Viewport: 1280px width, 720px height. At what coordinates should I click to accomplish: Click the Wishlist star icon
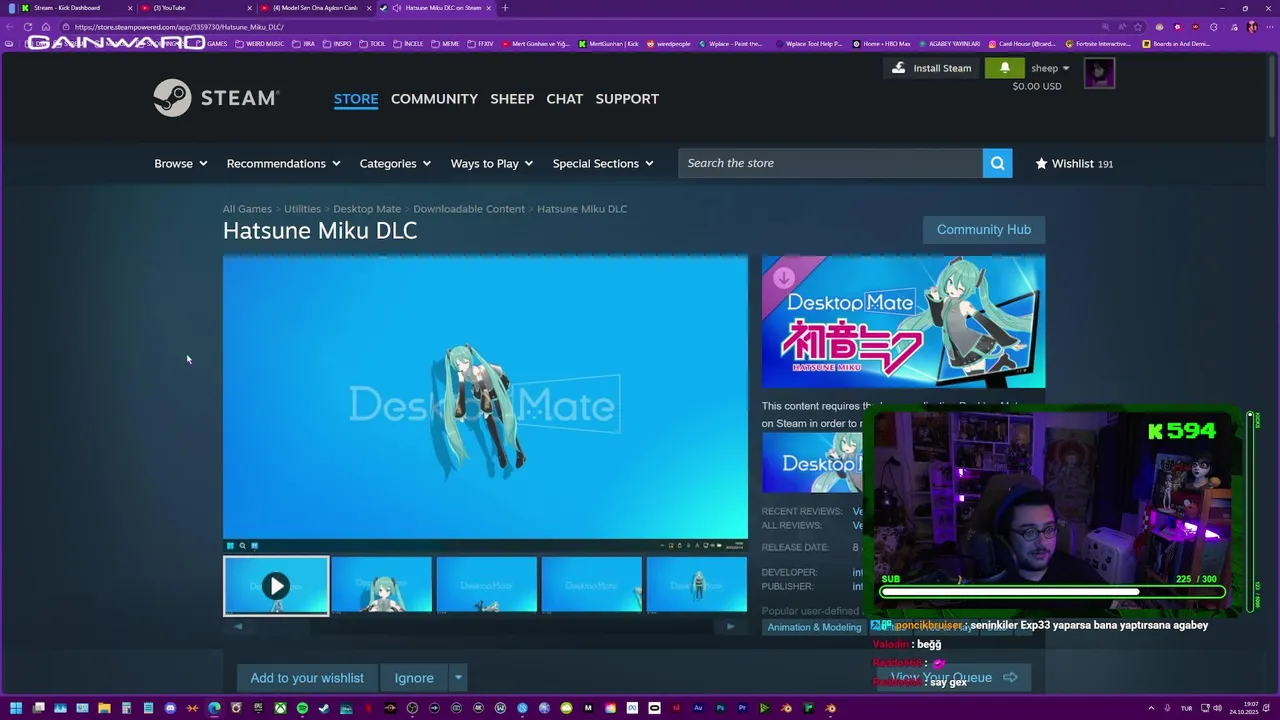(1041, 163)
